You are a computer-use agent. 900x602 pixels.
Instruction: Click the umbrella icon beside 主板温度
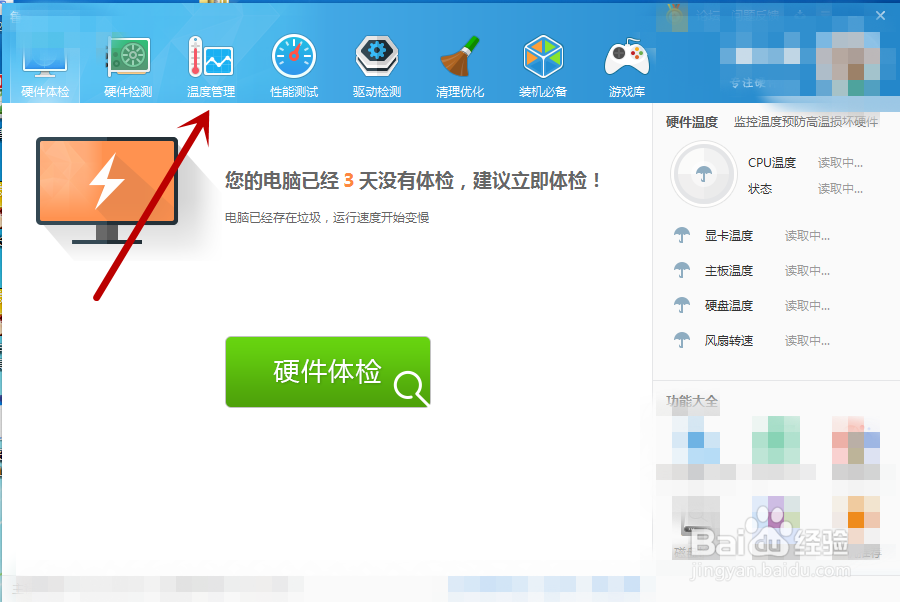click(x=682, y=270)
